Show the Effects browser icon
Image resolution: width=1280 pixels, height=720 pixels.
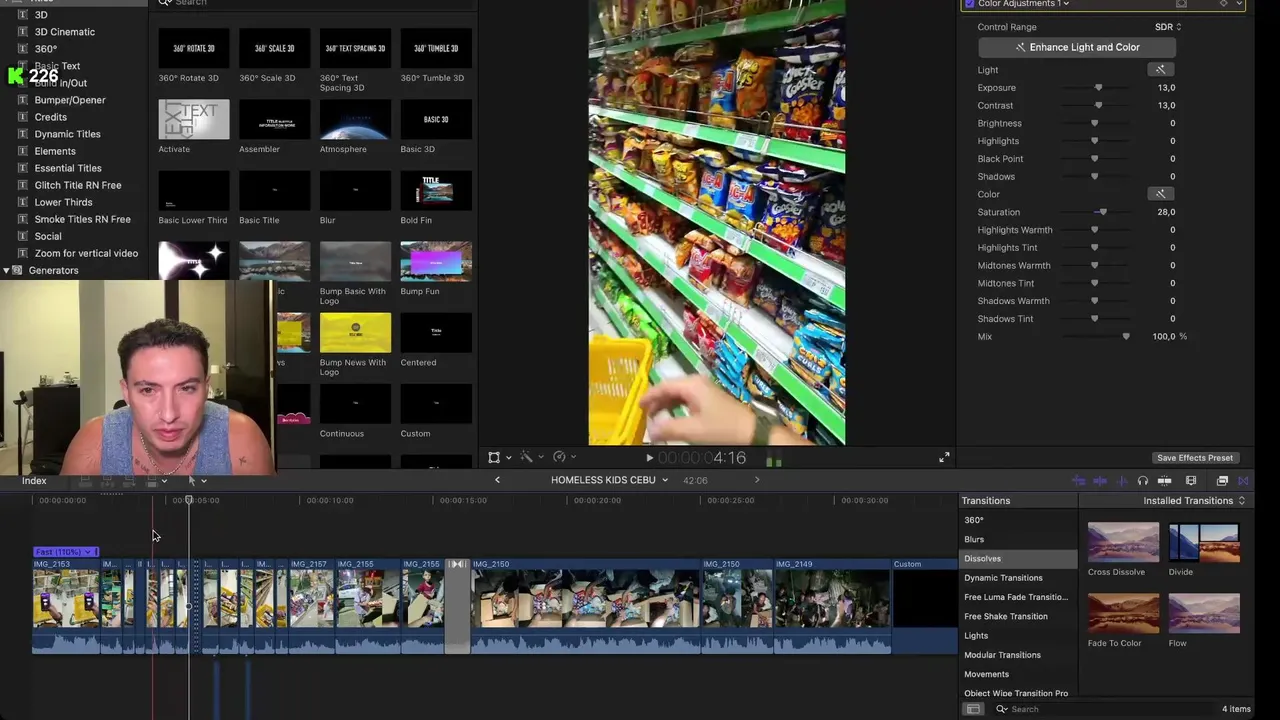pyautogui.click(x=1222, y=481)
